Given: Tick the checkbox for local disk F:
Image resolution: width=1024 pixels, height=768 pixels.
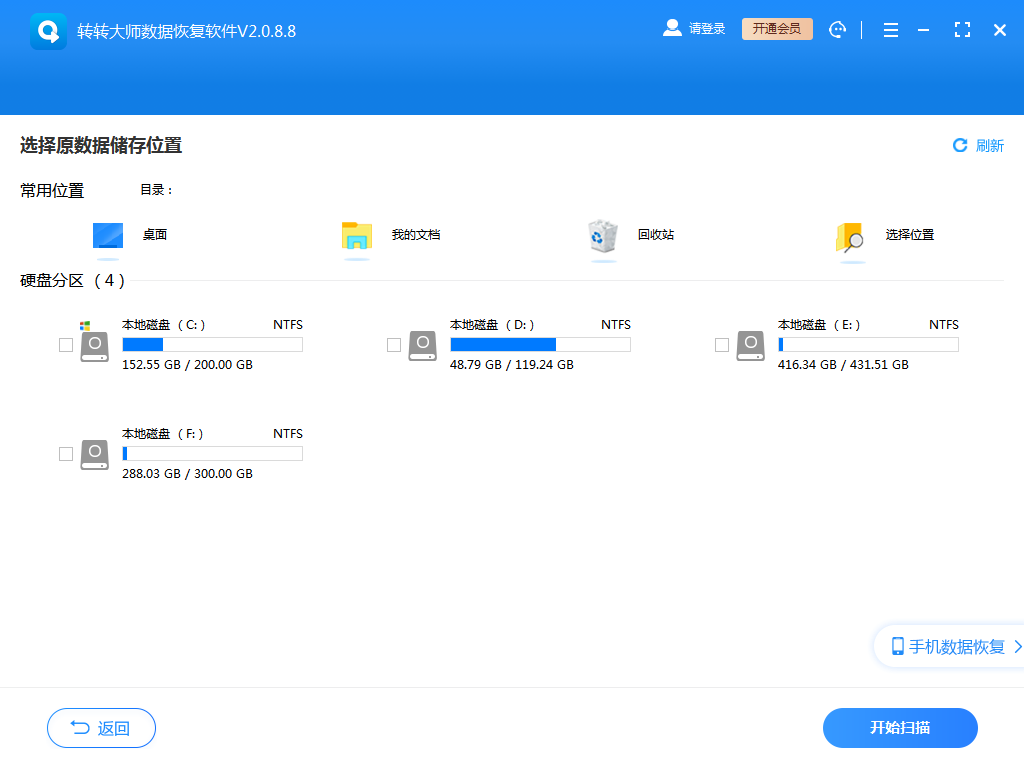Looking at the screenshot, I should click(x=66, y=453).
